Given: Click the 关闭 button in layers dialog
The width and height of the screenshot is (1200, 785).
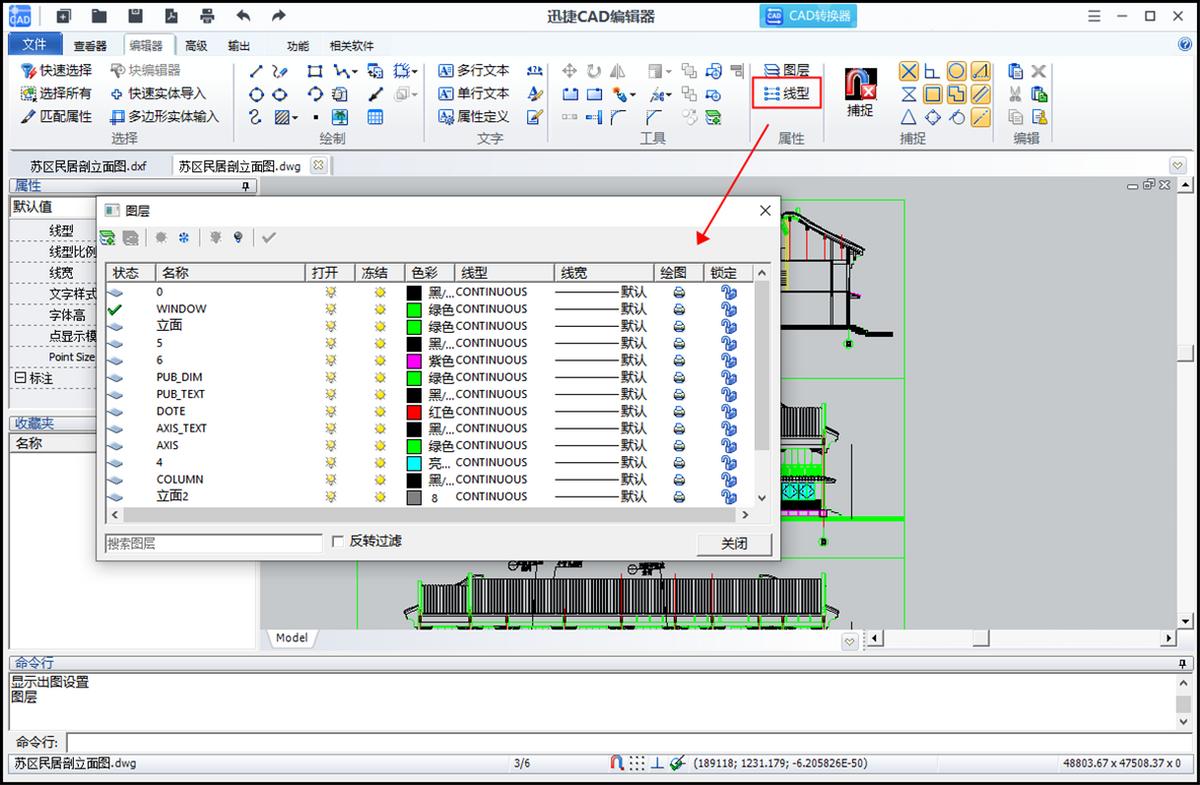Looking at the screenshot, I should point(734,543).
